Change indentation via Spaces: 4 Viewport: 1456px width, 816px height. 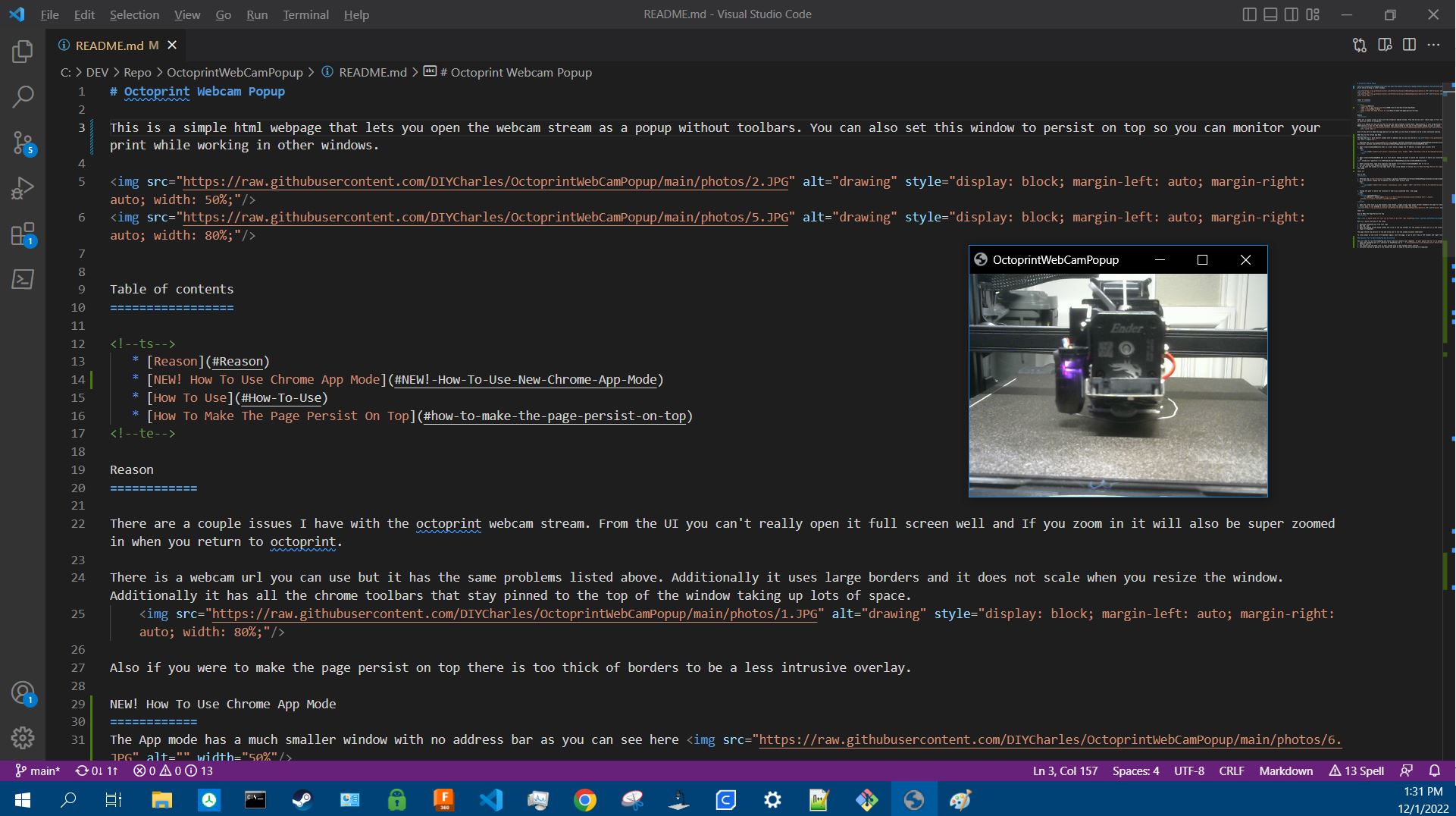click(x=1135, y=771)
